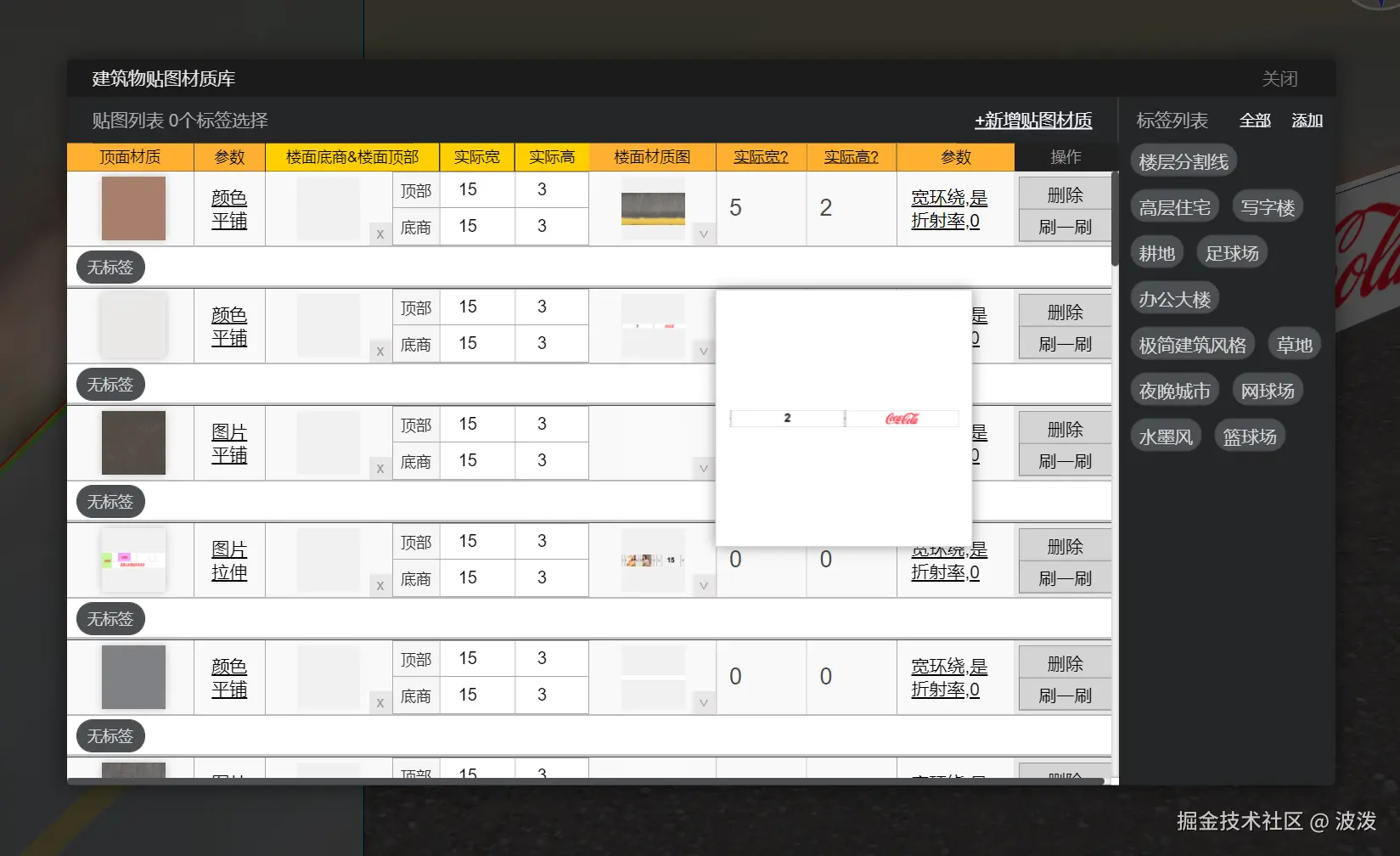Pick the brown top material color swatch

coord(133,209)
